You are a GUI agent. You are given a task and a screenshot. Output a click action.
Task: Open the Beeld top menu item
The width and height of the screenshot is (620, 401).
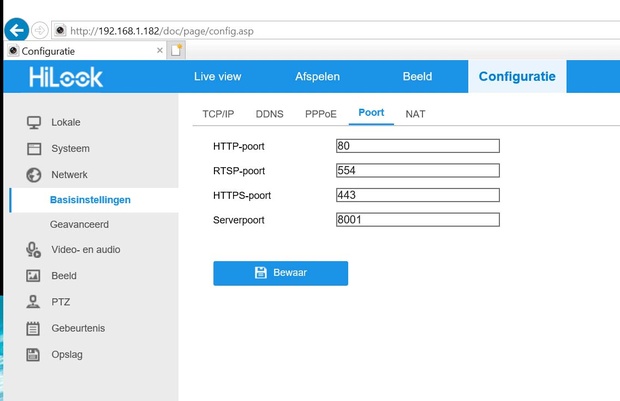pyautogui.click(x=417, y=76)
